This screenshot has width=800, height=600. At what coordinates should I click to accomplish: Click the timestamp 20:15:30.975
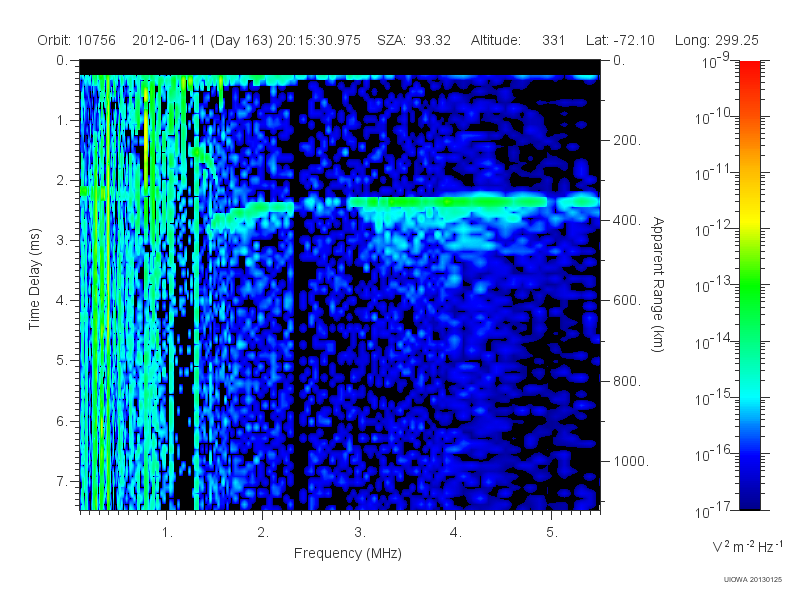tap(319, 40)
